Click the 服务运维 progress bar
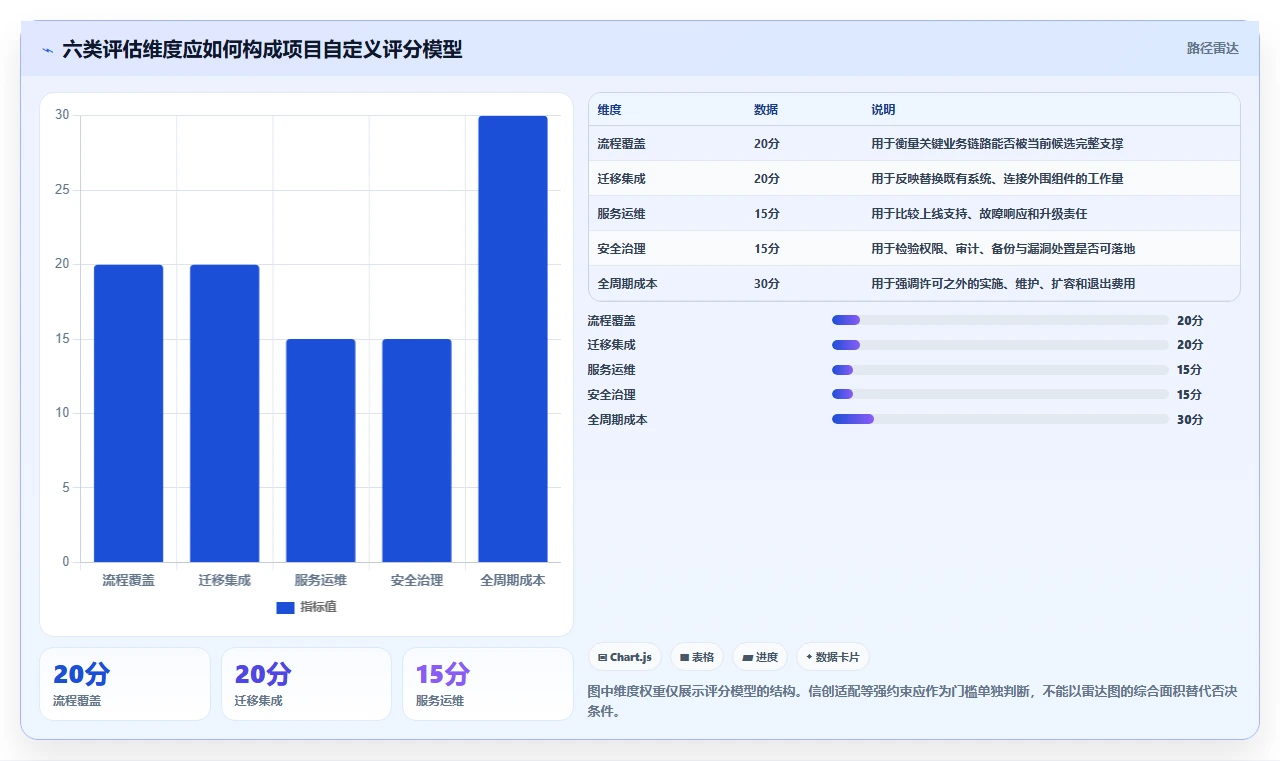1280x761 pixels. click(x=1000, y=370)
